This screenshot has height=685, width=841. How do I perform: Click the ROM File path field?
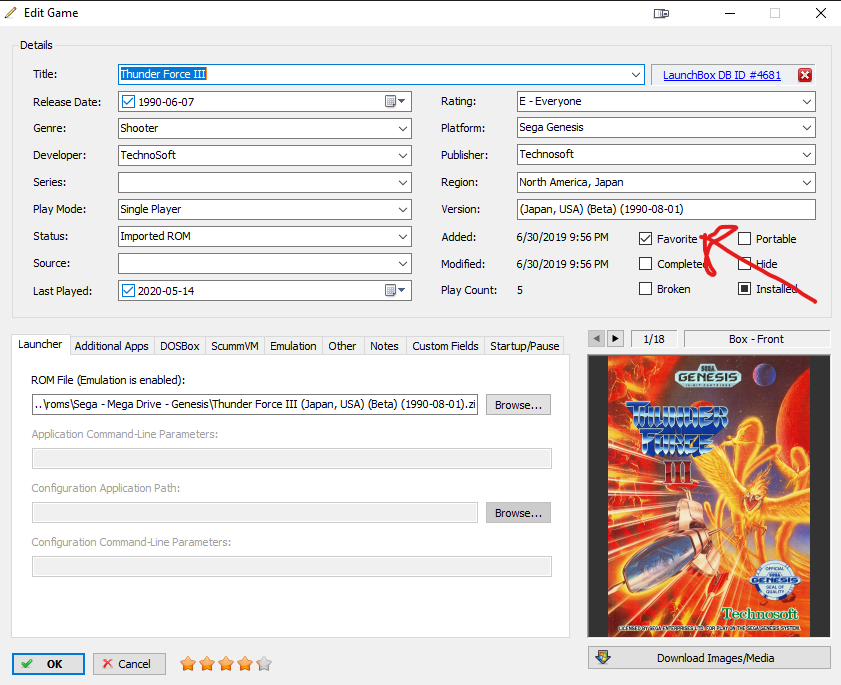coord(255,404)
